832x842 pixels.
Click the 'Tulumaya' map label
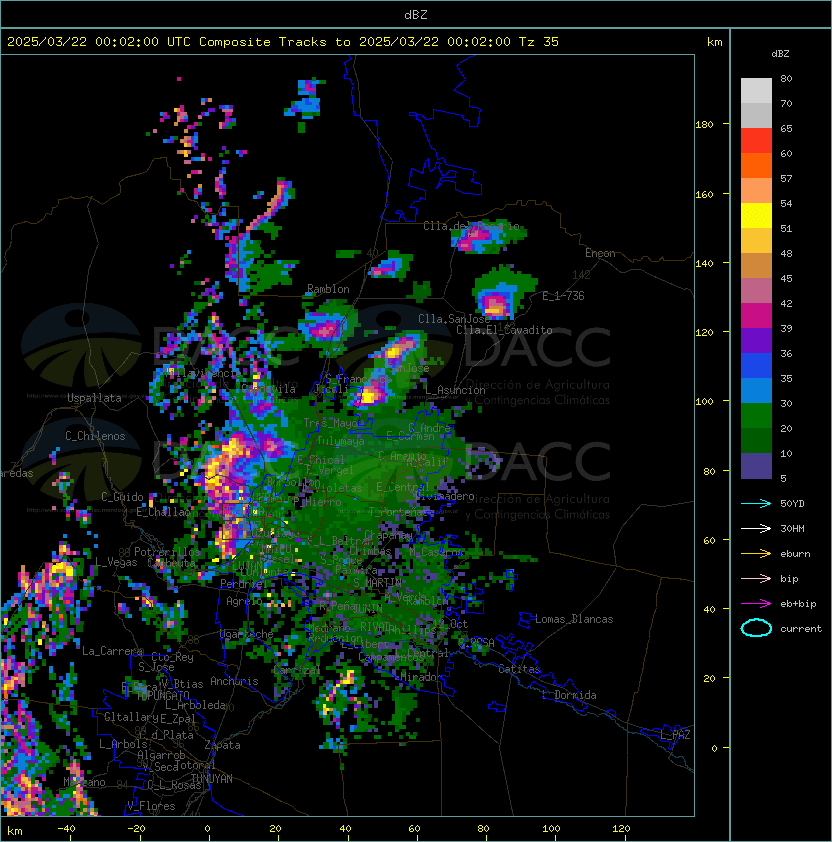[341, 441]
